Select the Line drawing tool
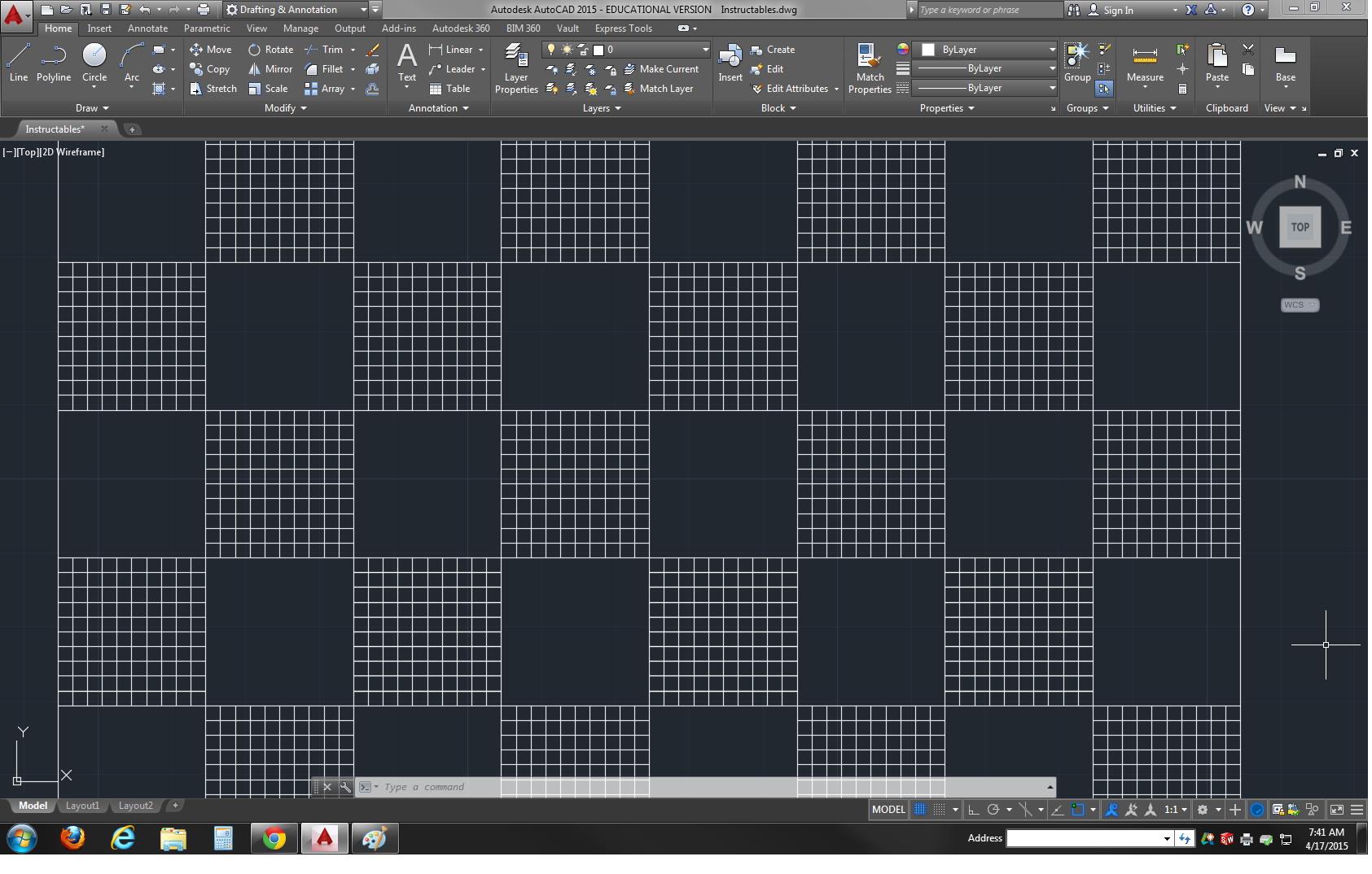The height and width of the screenshot is (874, 1372). coord(18,63)
